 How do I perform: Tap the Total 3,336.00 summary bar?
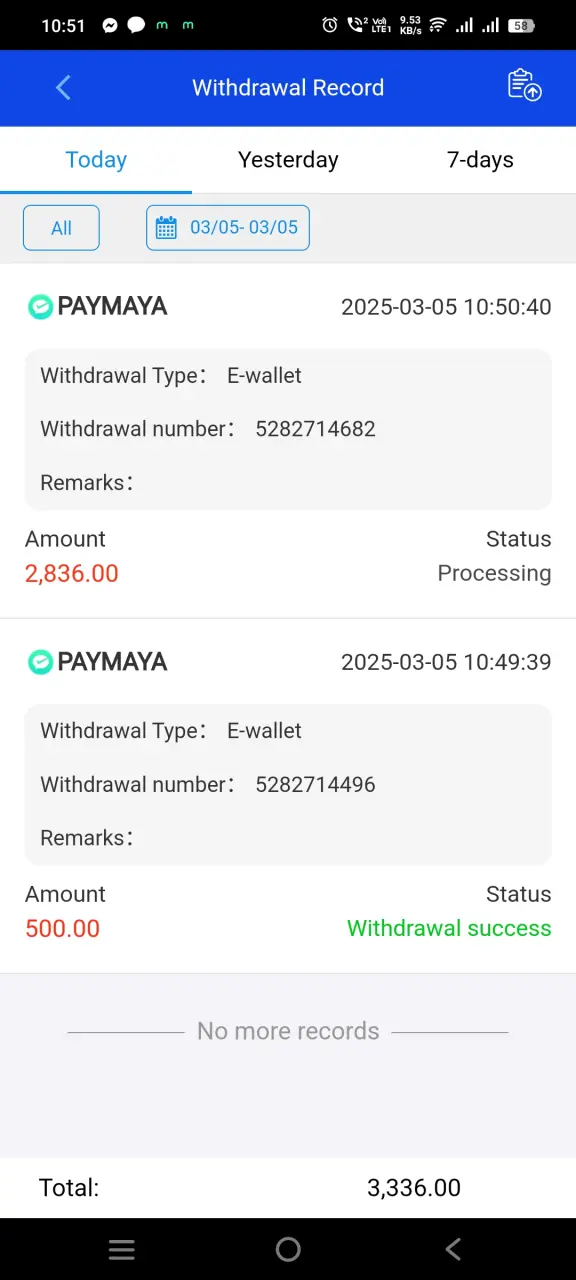tap(288, 1188)
